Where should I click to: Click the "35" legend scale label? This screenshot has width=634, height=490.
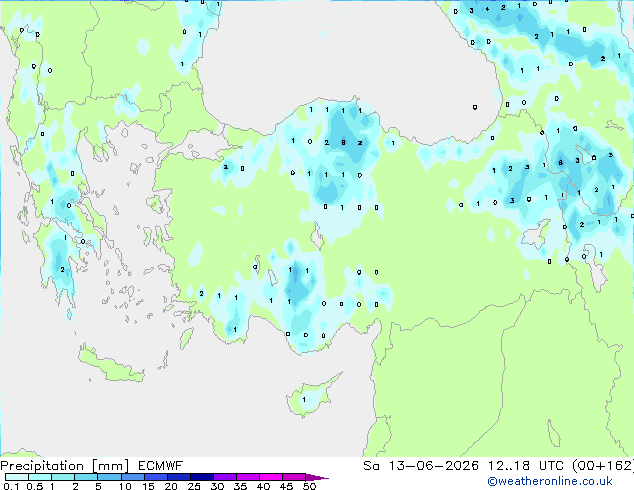click(x=240, y=486)
